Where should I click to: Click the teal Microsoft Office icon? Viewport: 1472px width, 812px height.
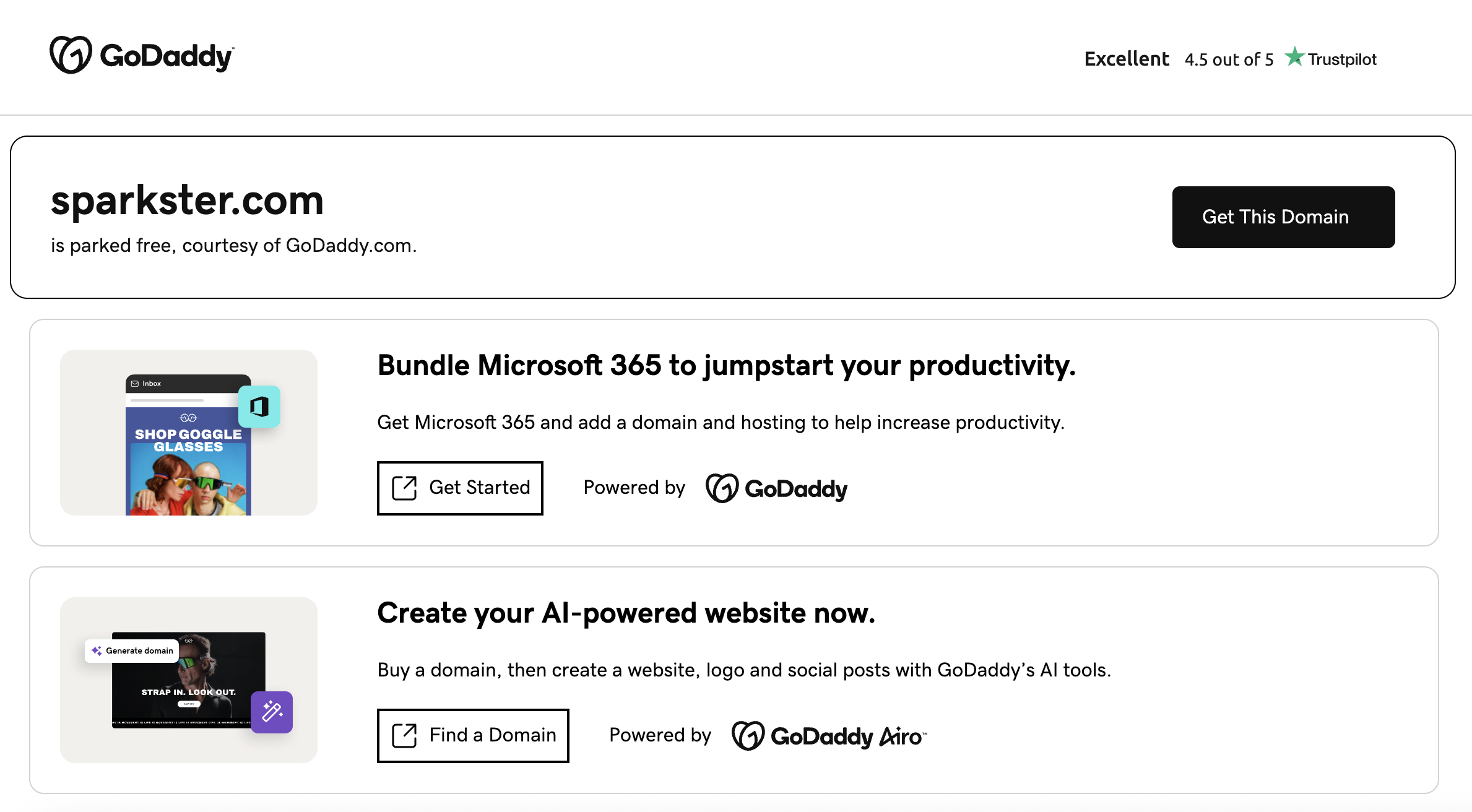(x=259, y=407)
